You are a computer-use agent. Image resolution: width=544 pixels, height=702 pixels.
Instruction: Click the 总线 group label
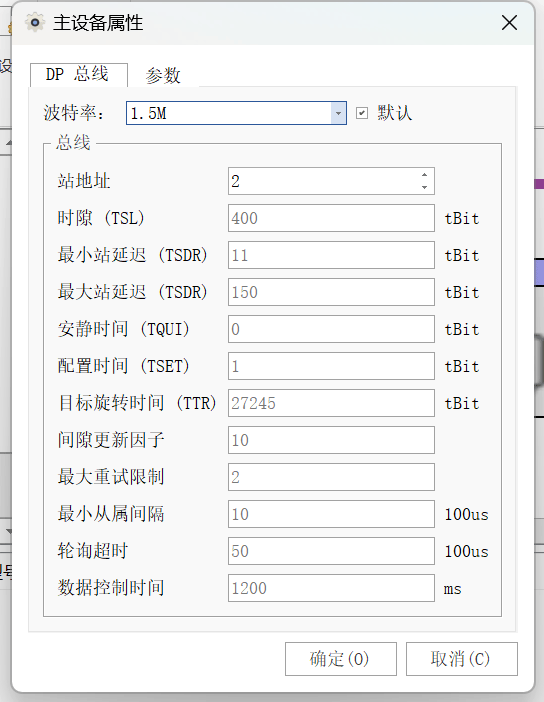(73, 143)
